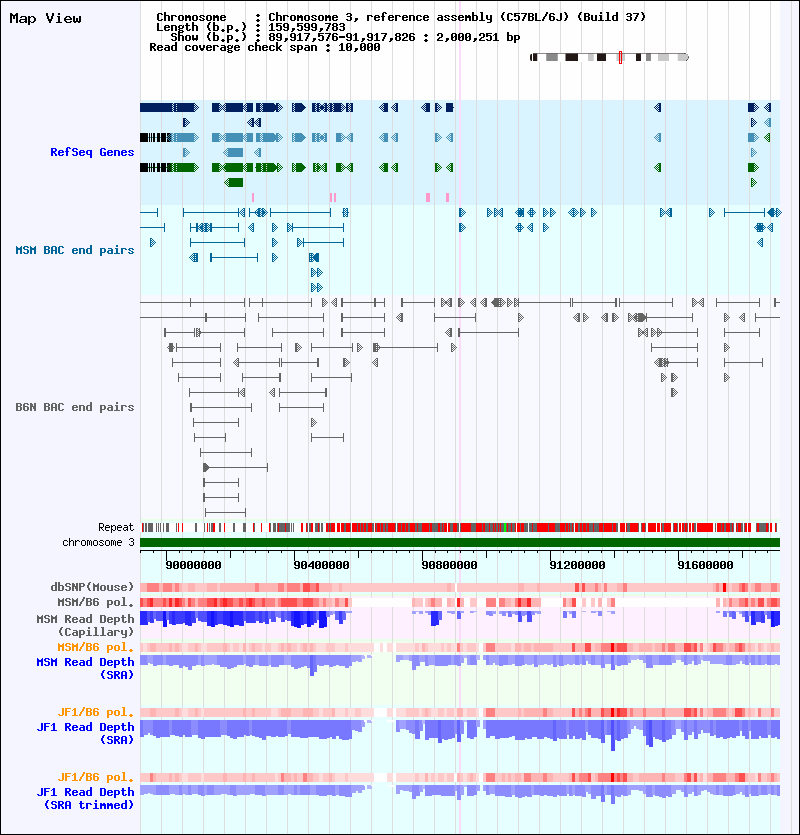Click the 90000000 position on the ruler
This screenshot has width=800, height=835.
point(193,565)
